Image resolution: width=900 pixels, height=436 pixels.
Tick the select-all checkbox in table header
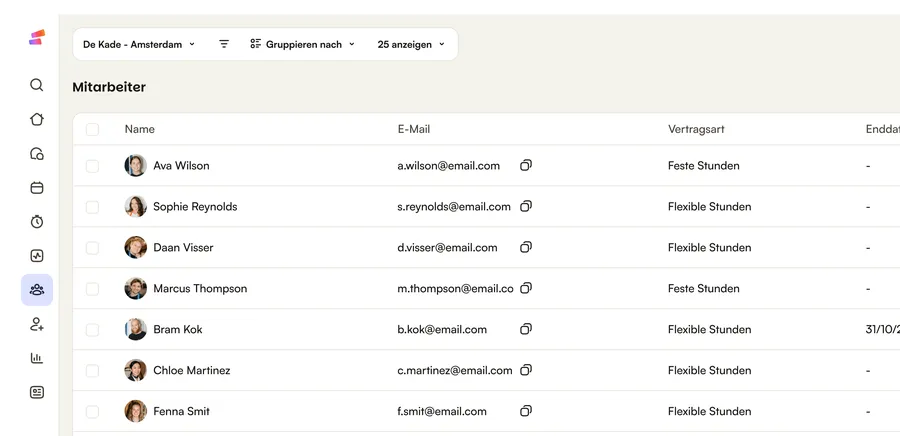pyautogui.click(x=92, y=130)
